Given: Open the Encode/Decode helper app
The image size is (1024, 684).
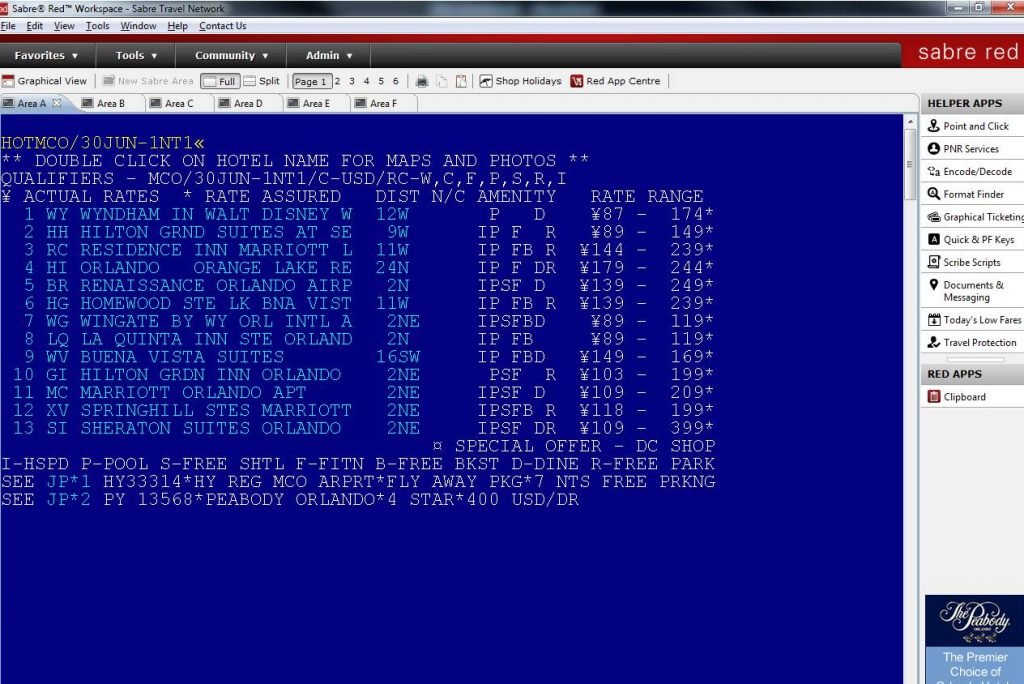Looking at the screenshot, I should [x=970, y=171].
